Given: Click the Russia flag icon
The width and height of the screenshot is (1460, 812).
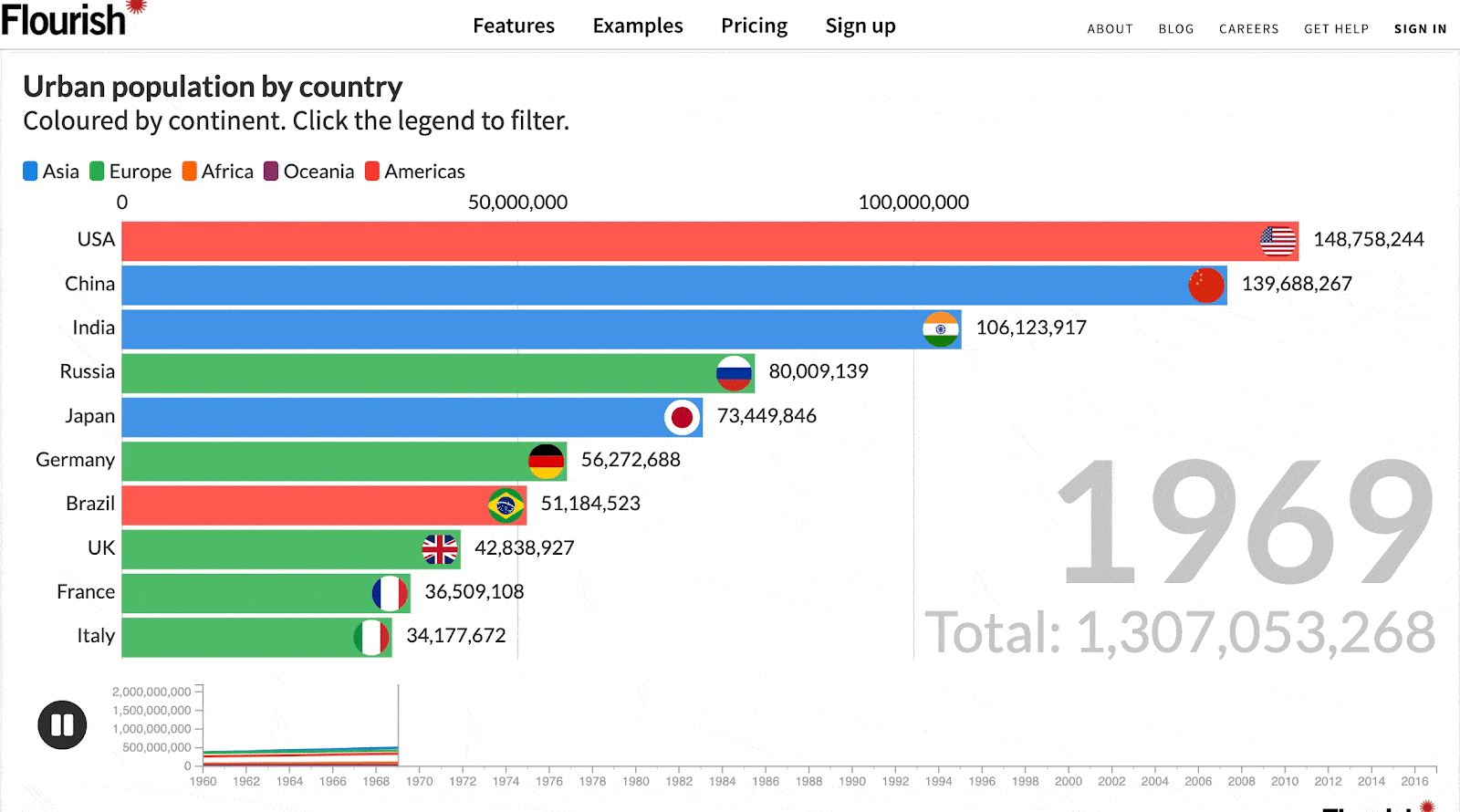Looking at the screenshot, I should 734,373.
